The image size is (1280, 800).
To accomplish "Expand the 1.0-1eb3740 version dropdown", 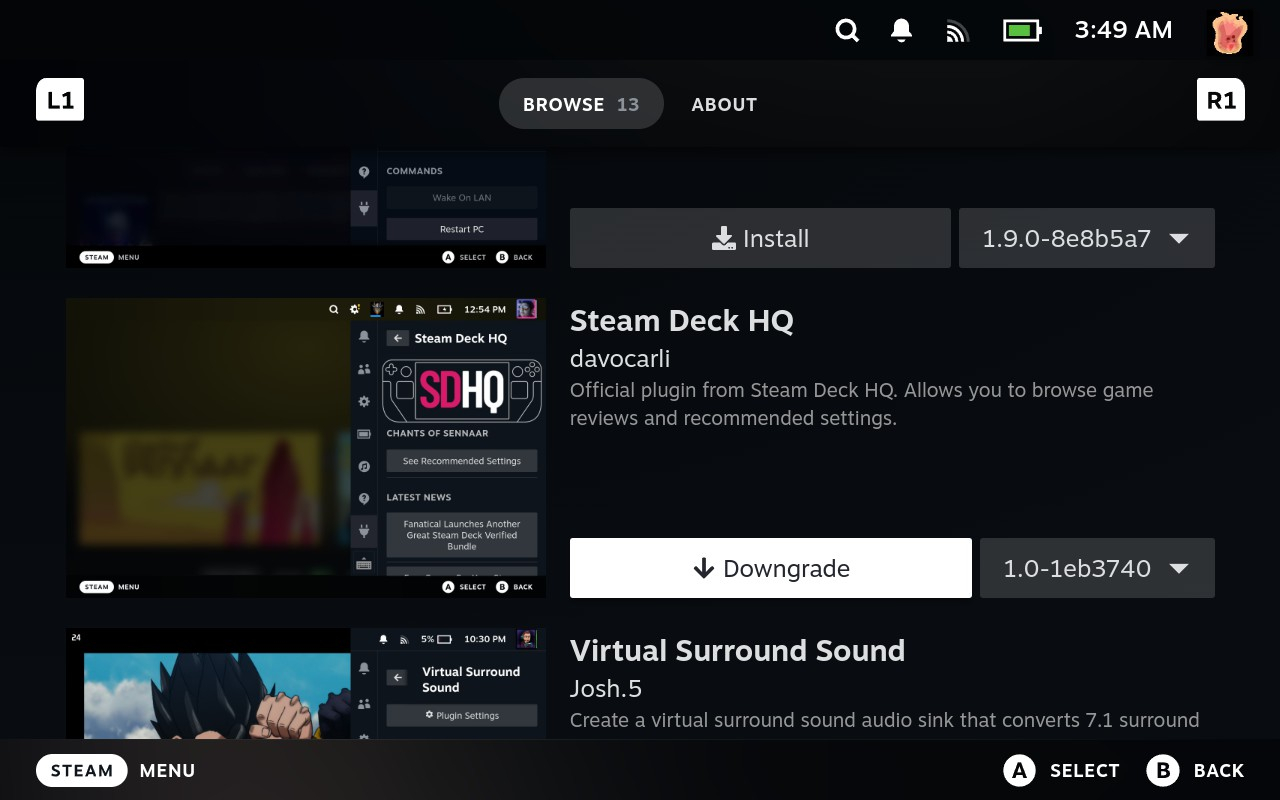I will point(1097,568).
